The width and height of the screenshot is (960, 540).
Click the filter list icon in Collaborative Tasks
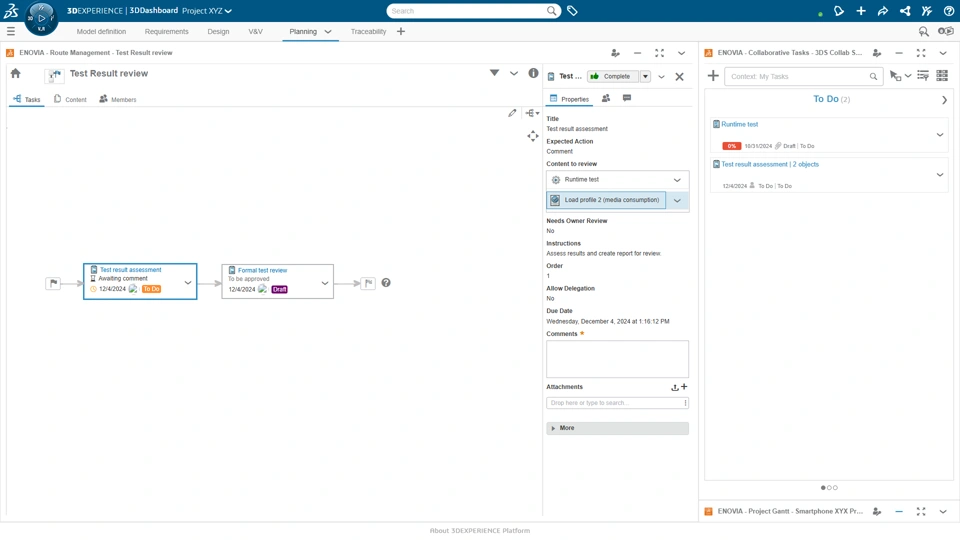point(923,76)
